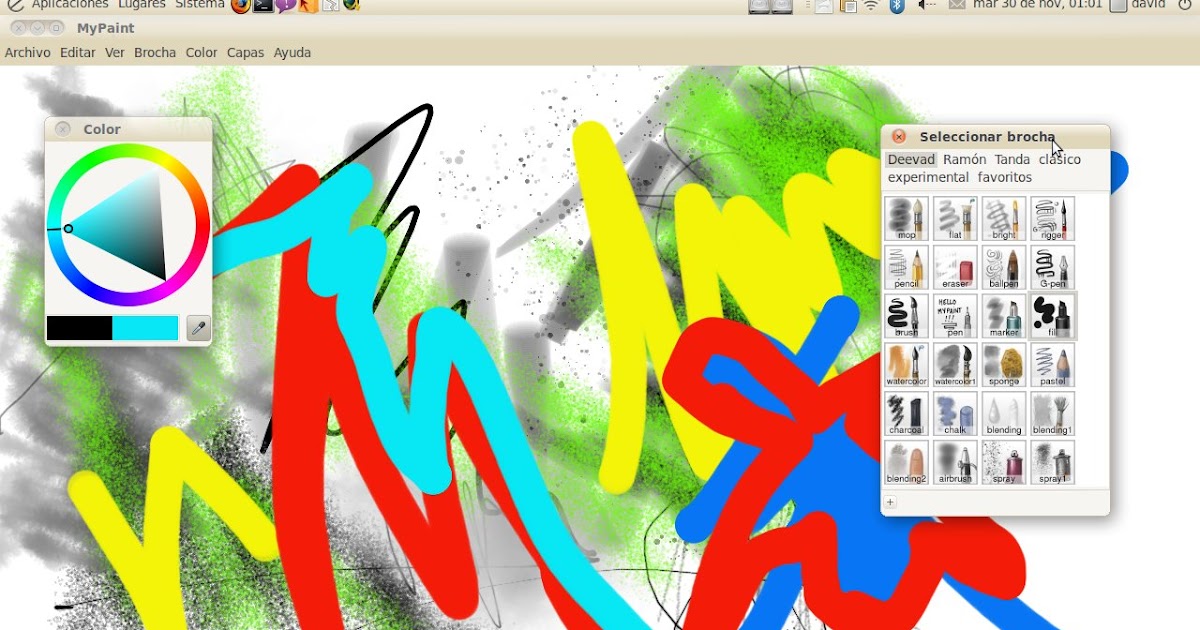This screenshot has height=630, width=1200.
Task: Select the eyedropper color picker tool
Action: point(198,328)
